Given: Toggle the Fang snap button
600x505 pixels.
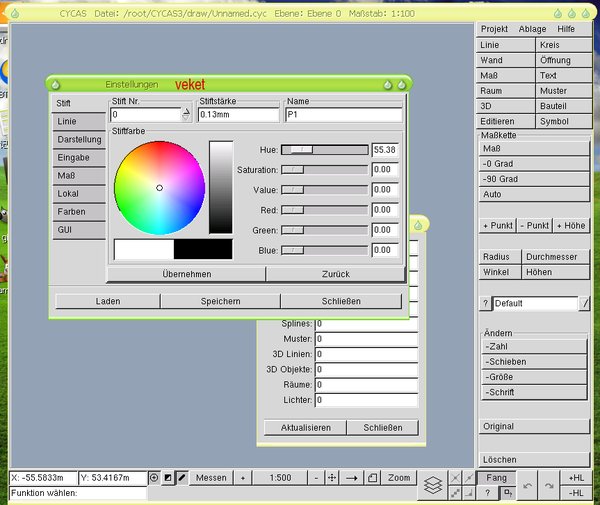Looking at the screenshot, I should point(497,478).
